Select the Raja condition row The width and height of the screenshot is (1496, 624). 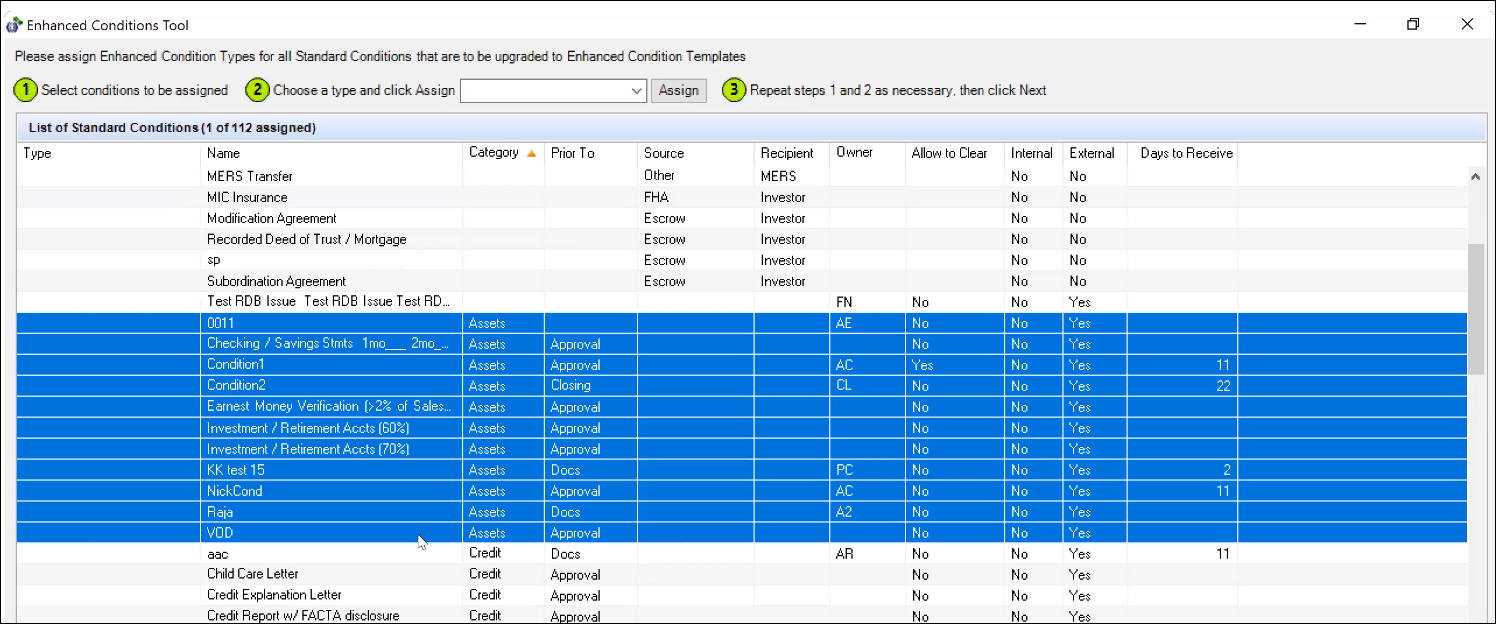coord(743,512)
